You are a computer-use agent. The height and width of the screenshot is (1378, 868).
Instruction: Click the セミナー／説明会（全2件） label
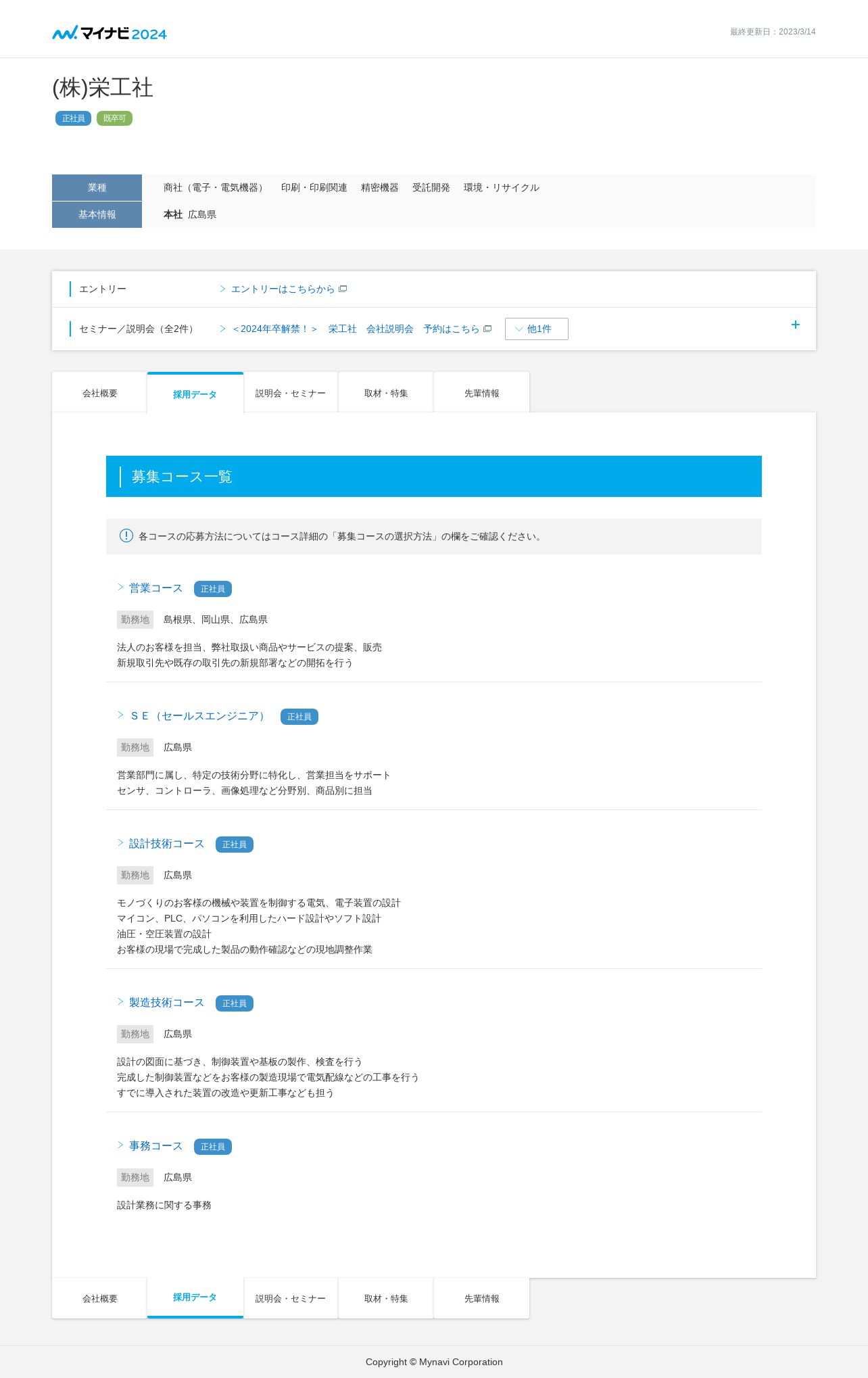pyautogui.click(x=139, y=329)
